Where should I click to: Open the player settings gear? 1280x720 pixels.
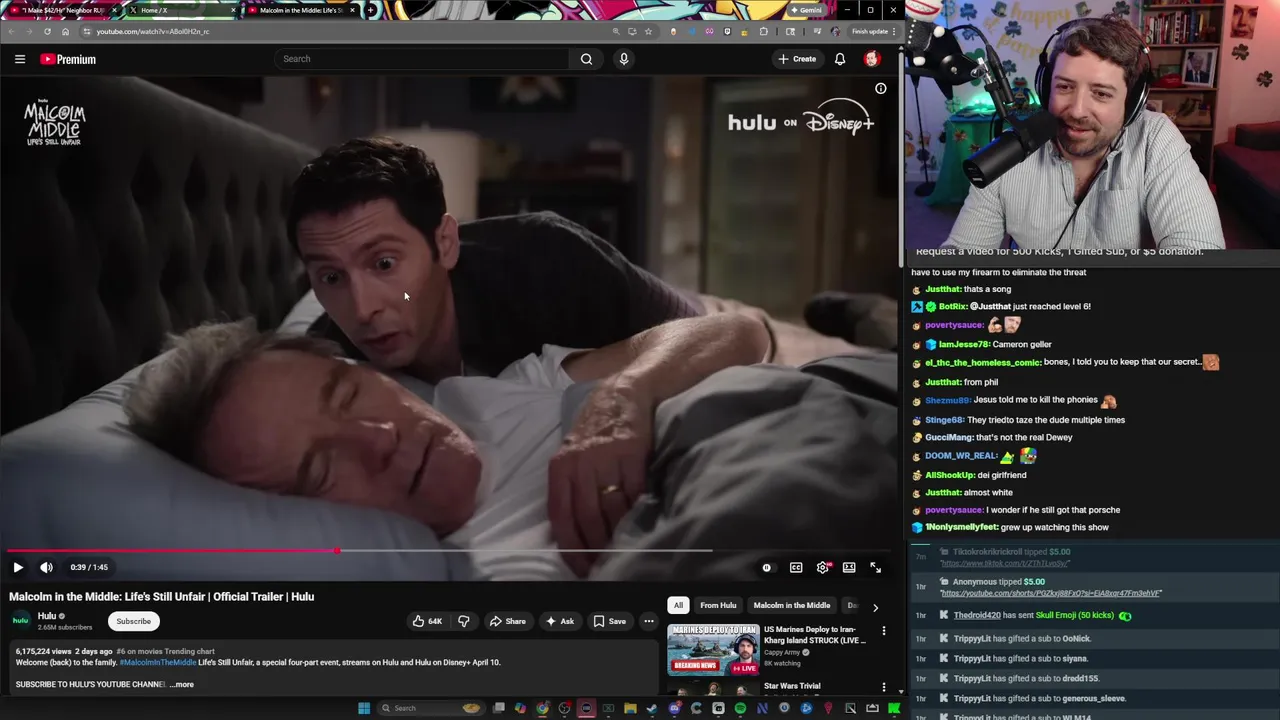coord(823,567)
